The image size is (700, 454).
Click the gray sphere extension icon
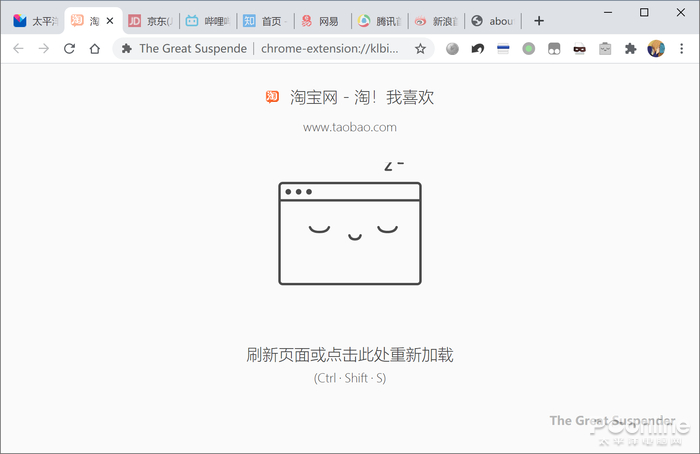(452, 48)
